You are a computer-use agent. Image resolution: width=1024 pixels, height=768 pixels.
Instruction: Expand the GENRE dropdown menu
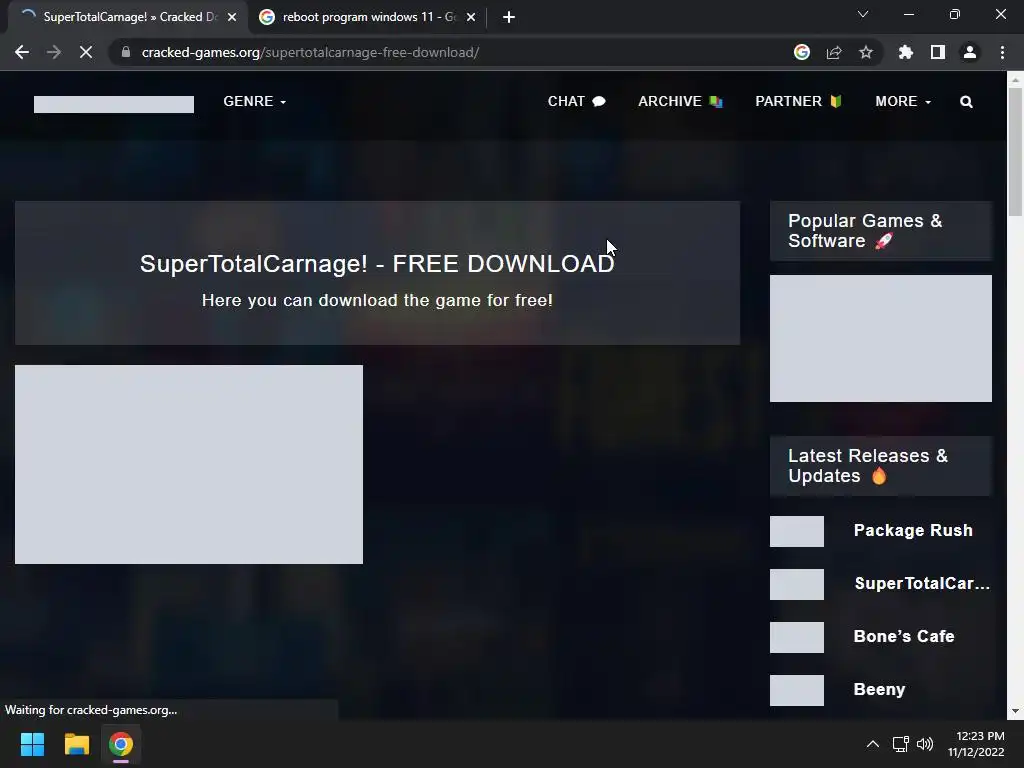(x=255, y=101)
